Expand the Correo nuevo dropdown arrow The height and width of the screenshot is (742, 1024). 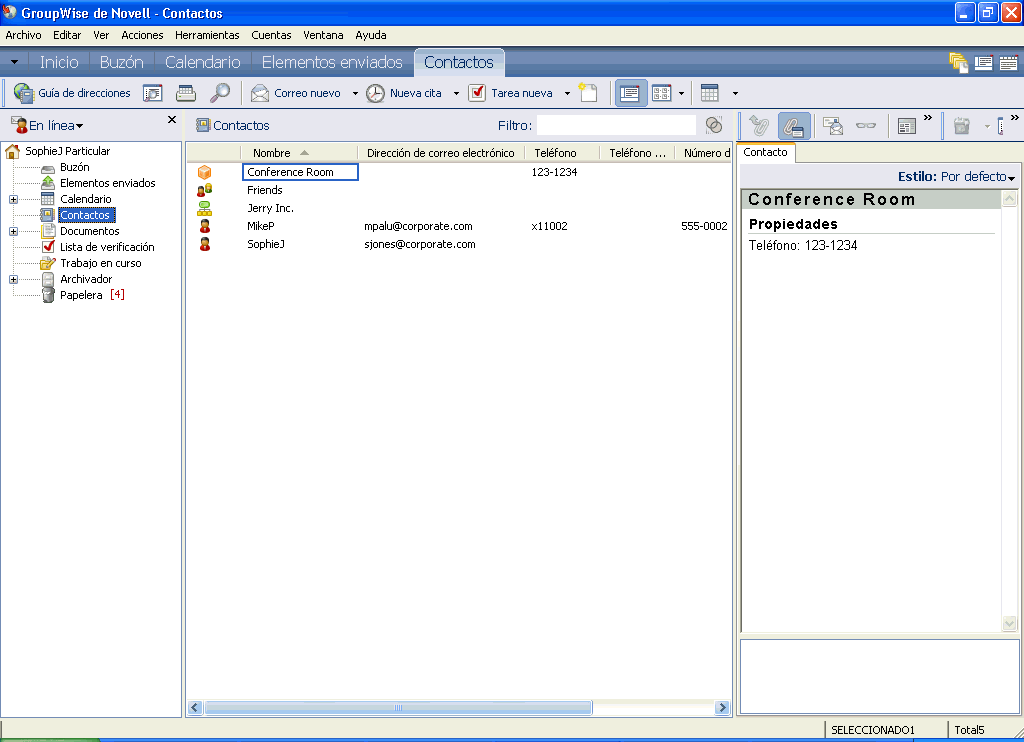click(355, 93)
